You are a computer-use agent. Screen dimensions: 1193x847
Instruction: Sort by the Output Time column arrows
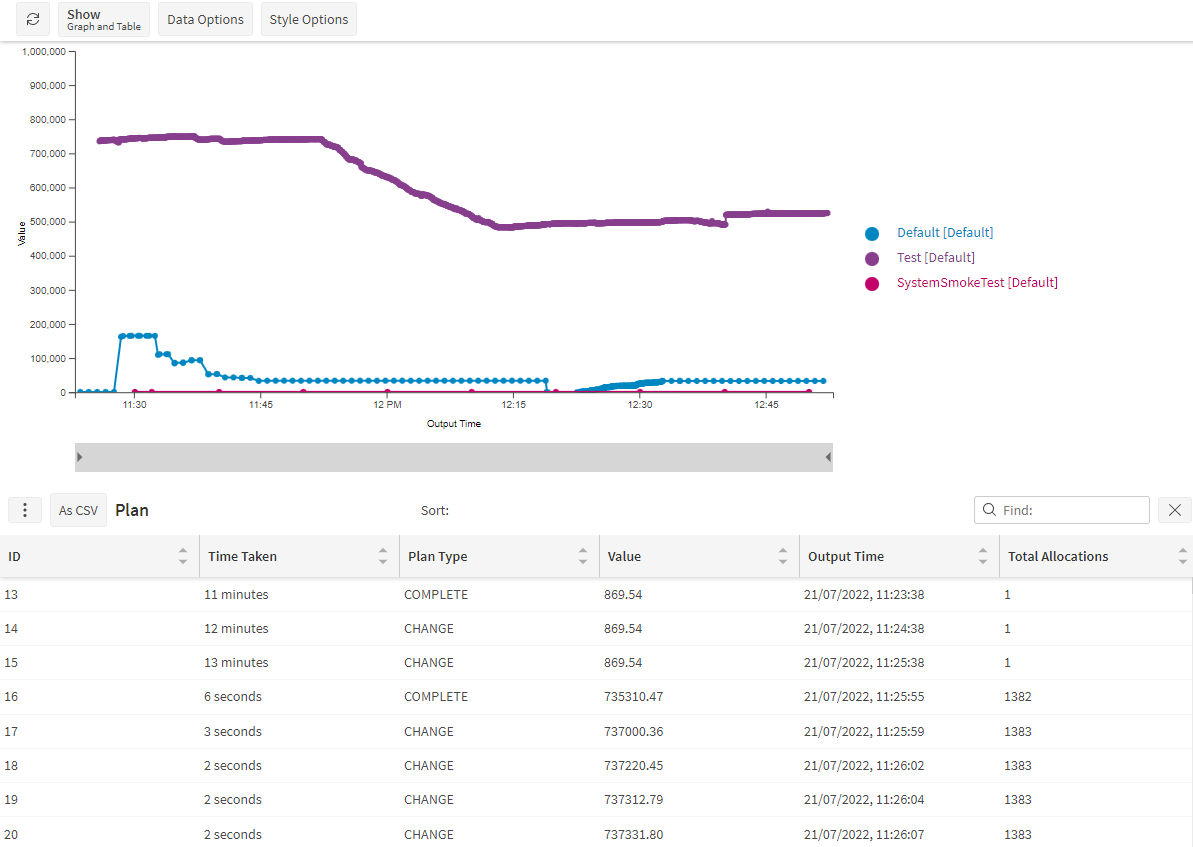983,556
